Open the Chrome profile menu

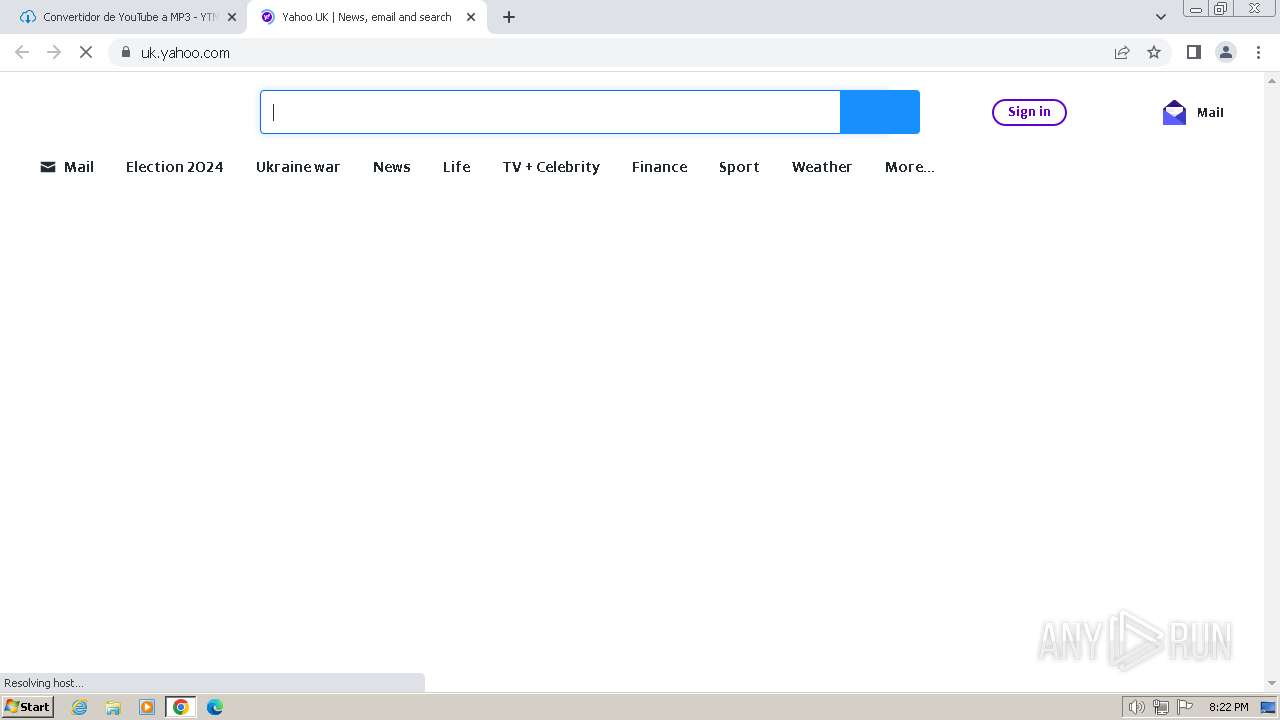coord(1226,52)
